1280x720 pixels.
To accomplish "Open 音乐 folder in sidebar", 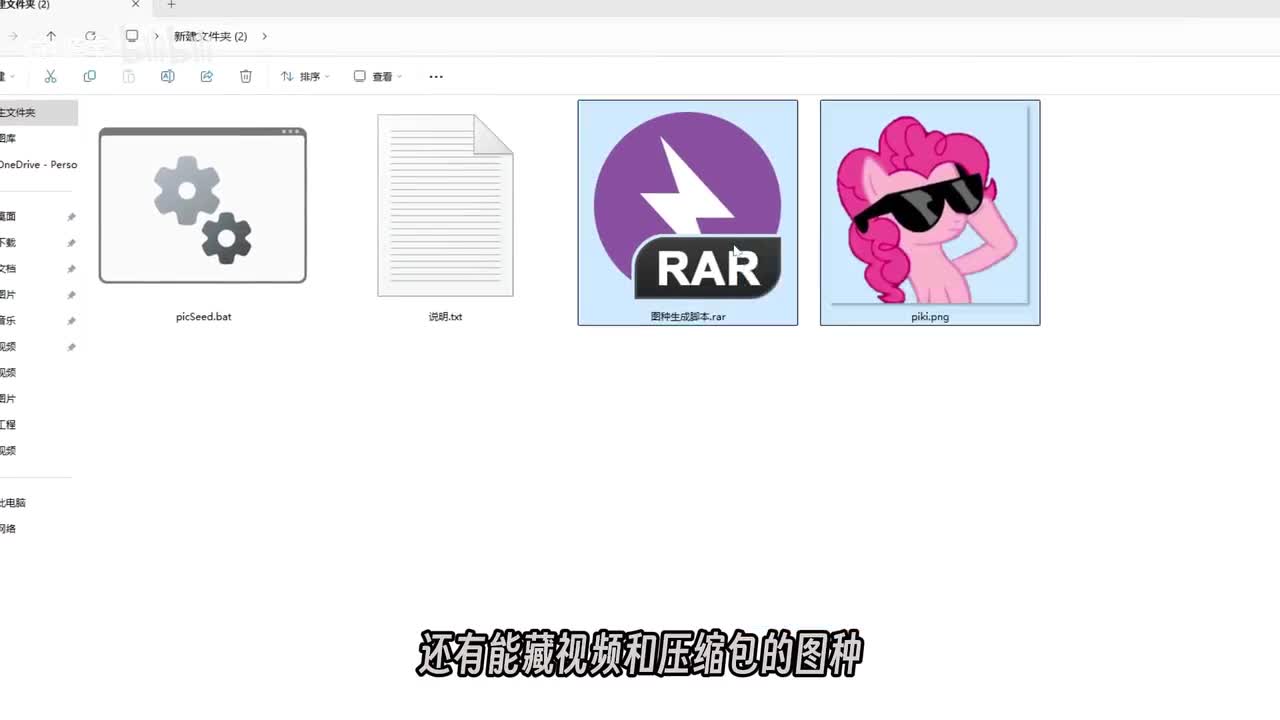I will coord(8,320).
